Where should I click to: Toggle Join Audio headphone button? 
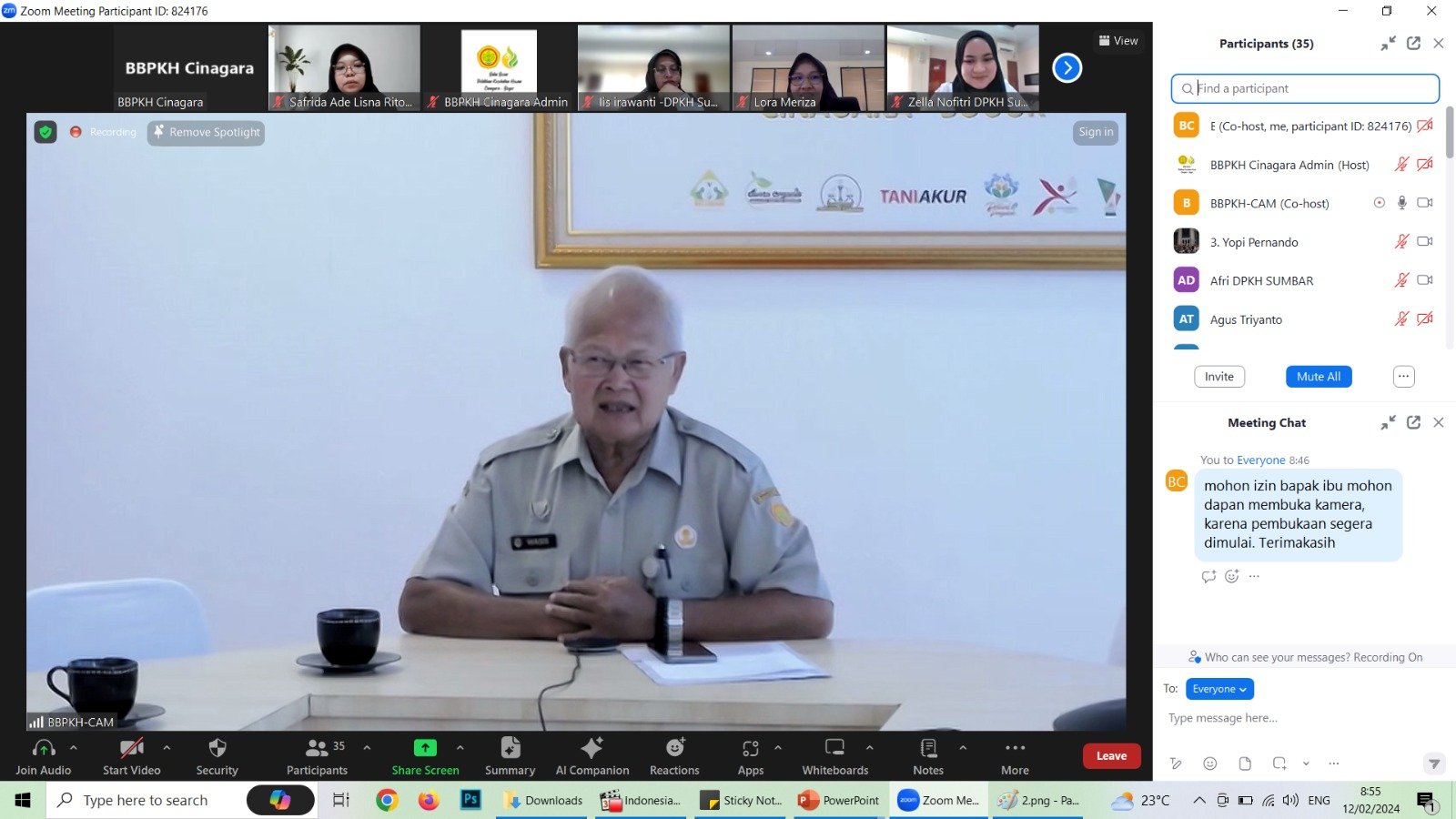43,748
